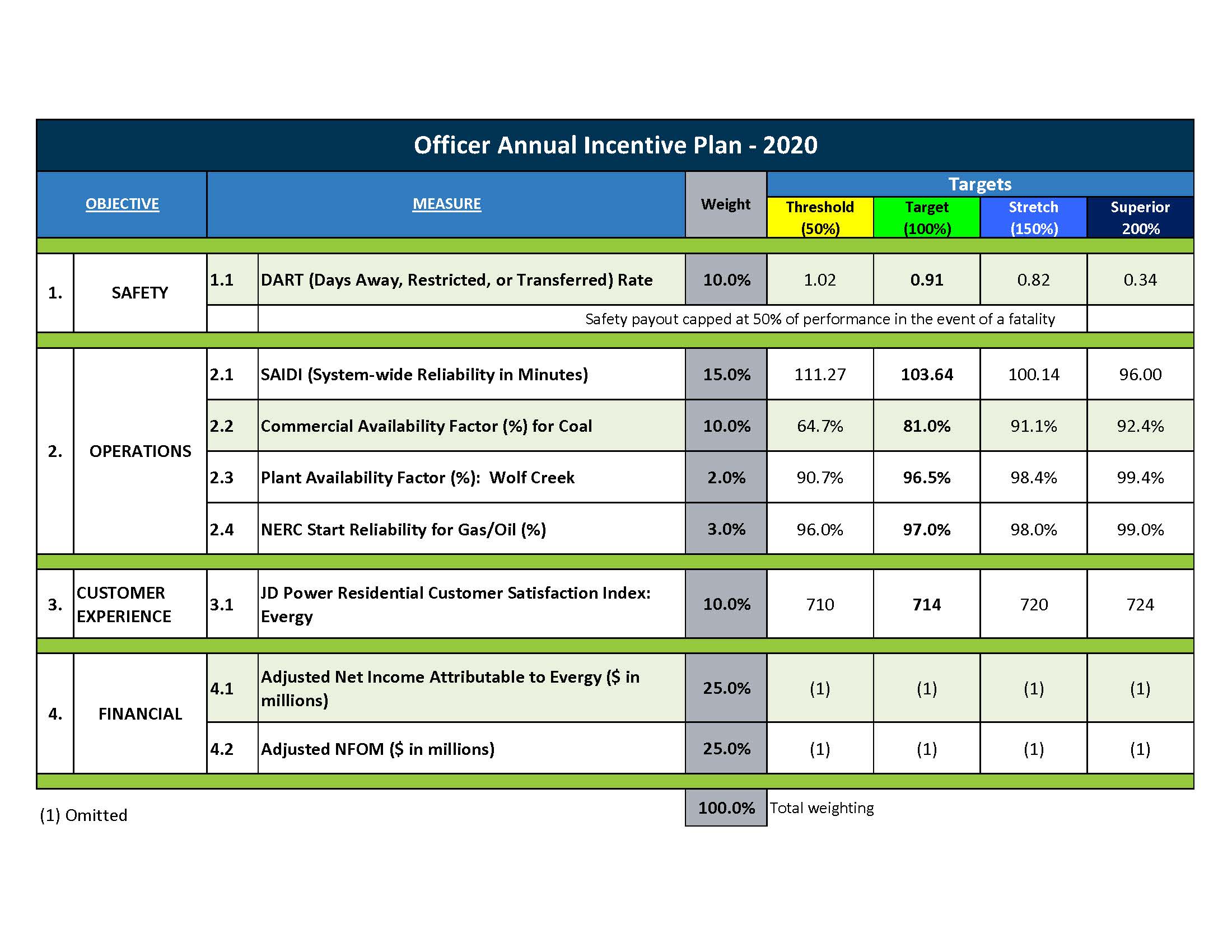Select DART target value 0.91
This screenshot has height=952, width=1232.
[x=926, y=280]
